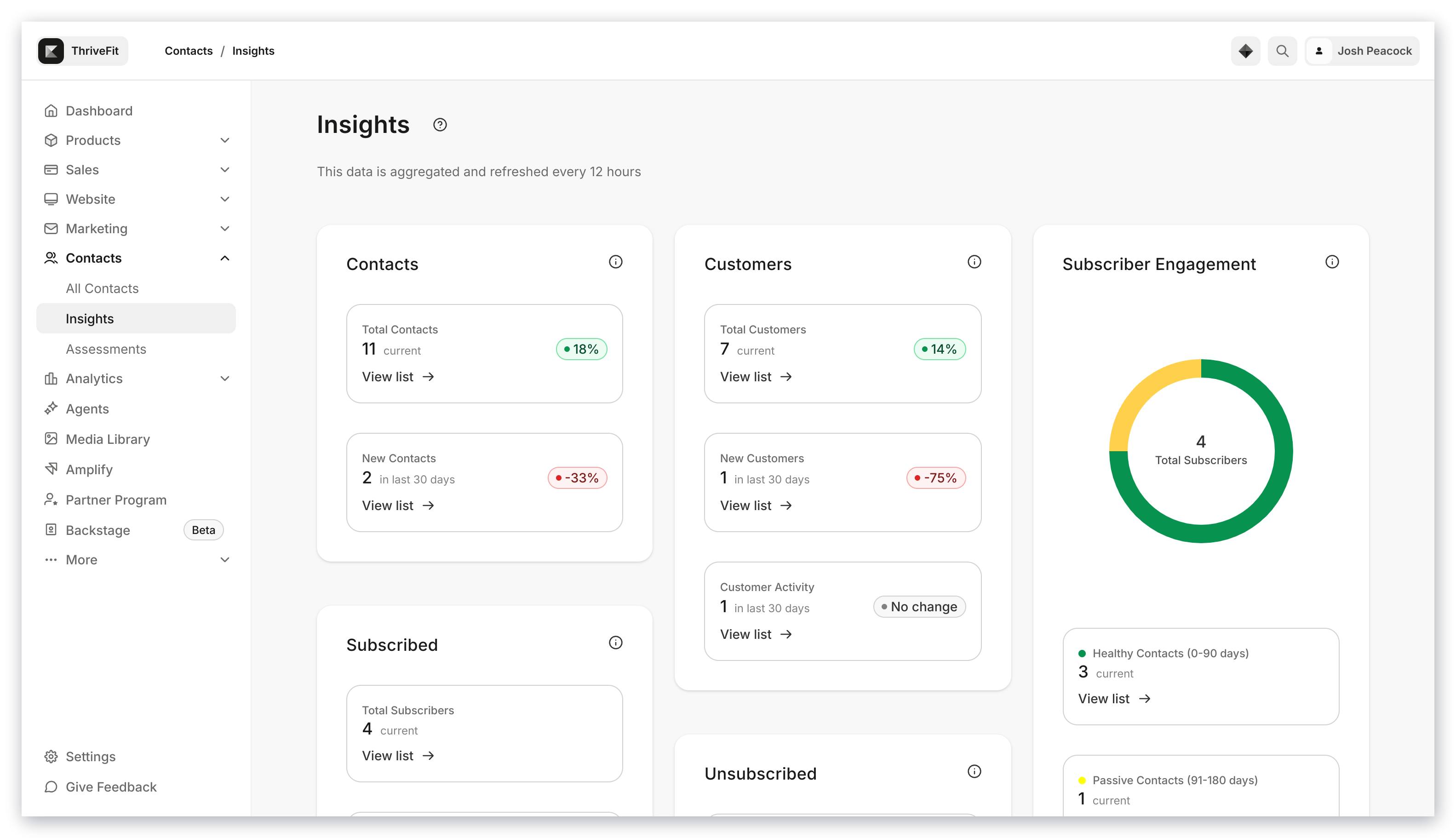Viewport: 1456px width, 838px height.
Task: Click the Media Library image icon
Action: coord(51,439)
